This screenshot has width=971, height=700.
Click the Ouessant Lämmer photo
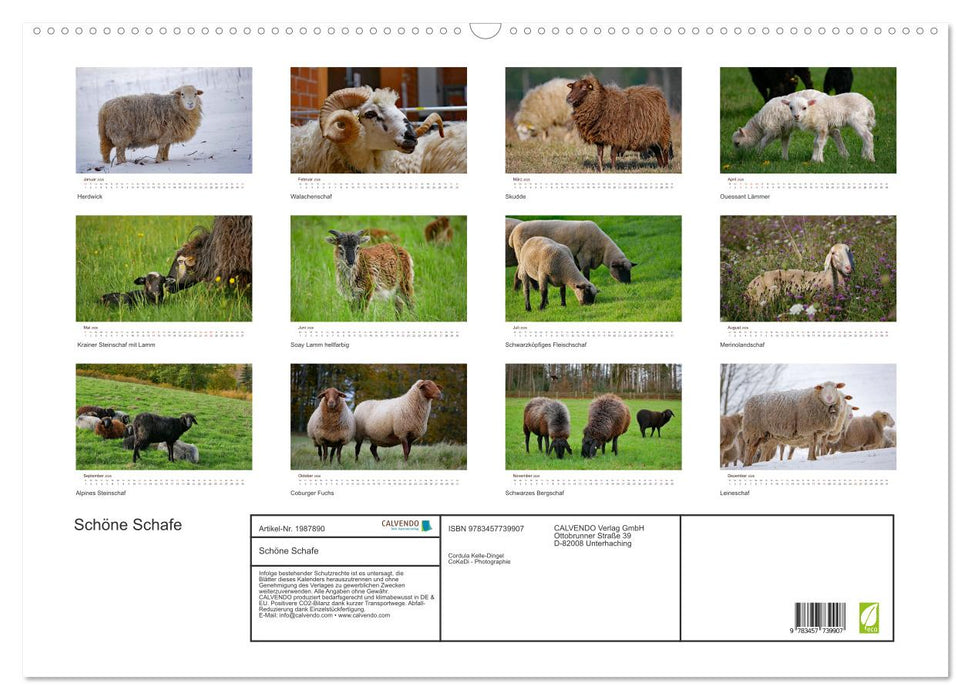click(809, 120)
